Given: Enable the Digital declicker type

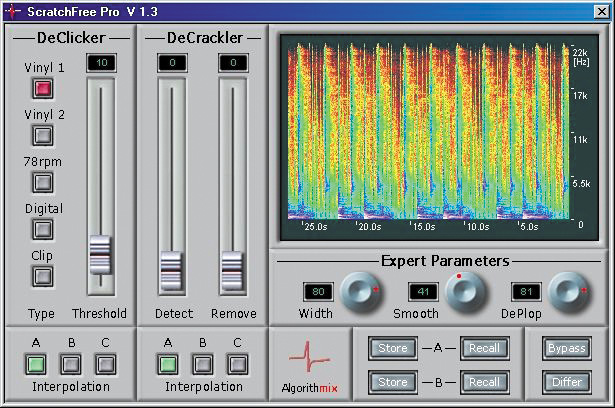Looking at the screenshot, I should 43,229.
